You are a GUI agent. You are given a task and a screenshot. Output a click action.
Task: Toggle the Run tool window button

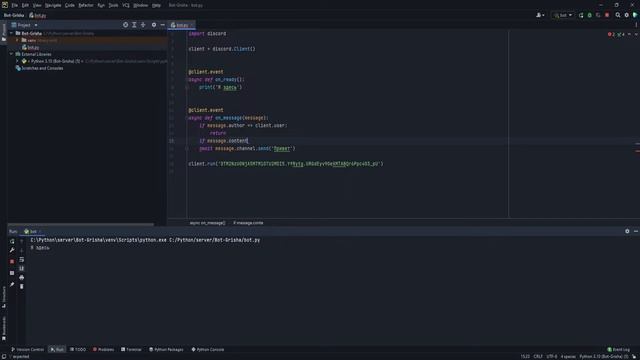click(x=57, y=349)
